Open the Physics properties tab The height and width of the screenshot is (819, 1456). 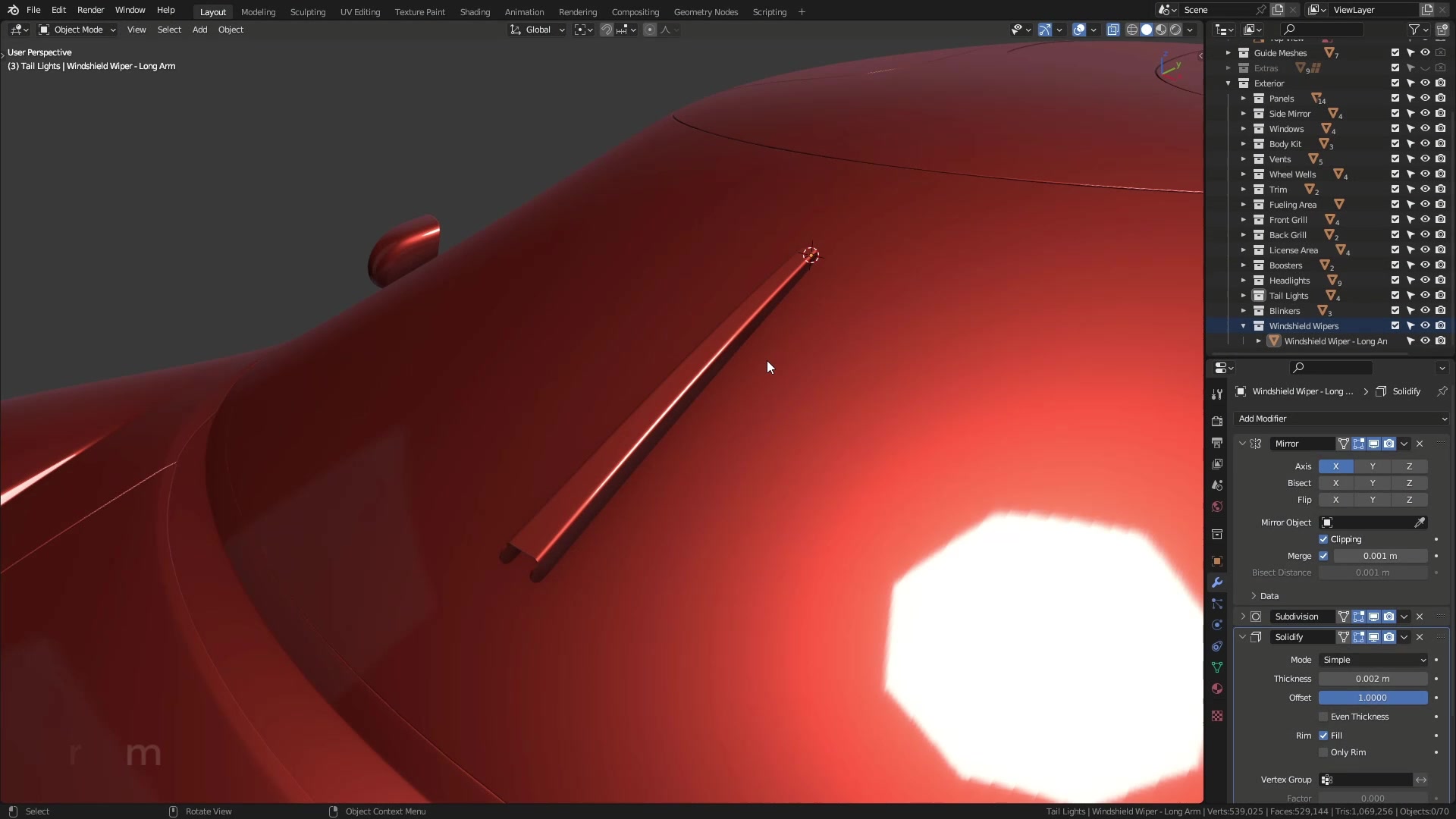click(x=1217, y=625)
